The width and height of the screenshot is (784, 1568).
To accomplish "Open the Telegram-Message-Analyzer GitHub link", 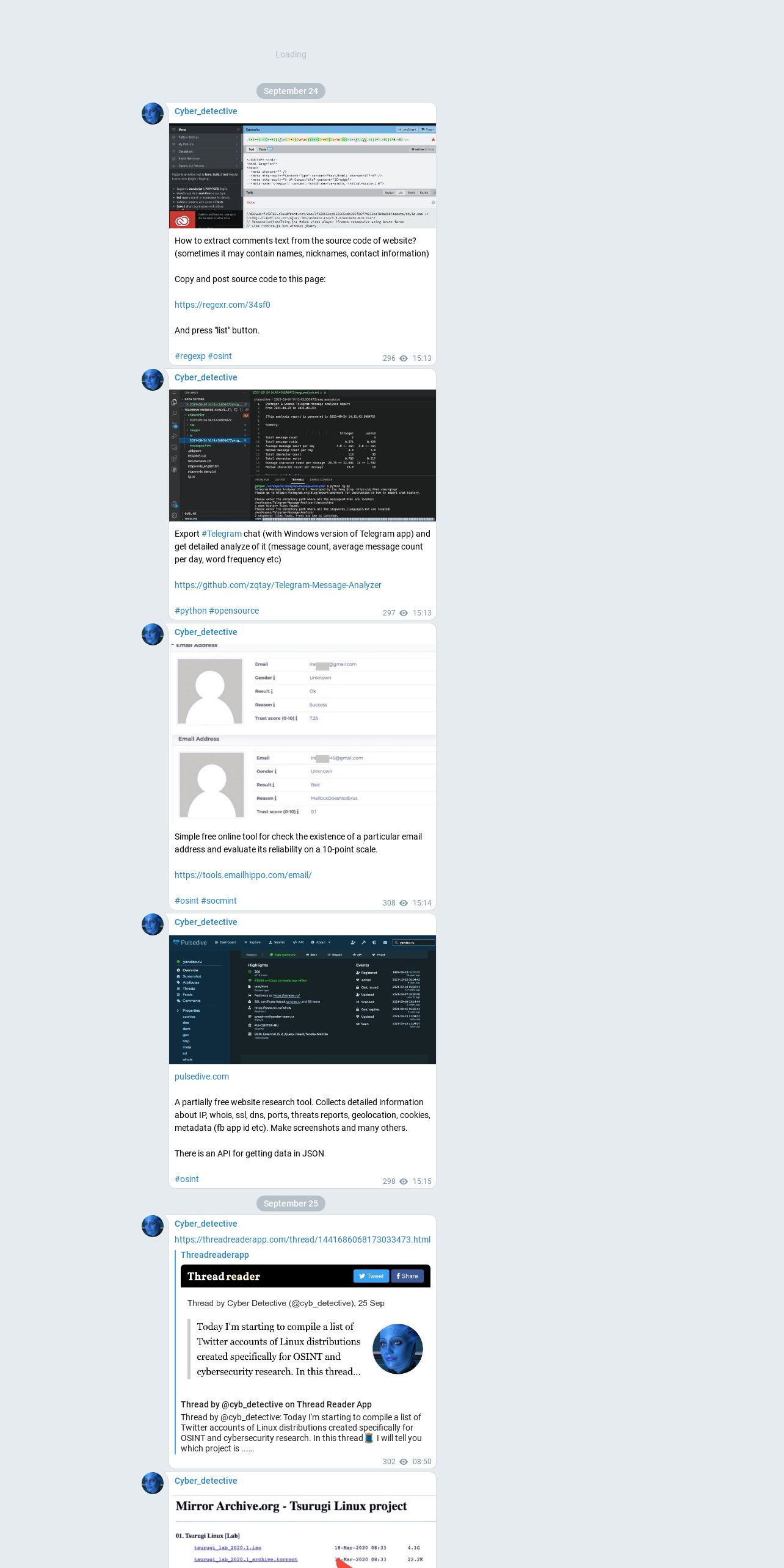I will coord(278,585).
